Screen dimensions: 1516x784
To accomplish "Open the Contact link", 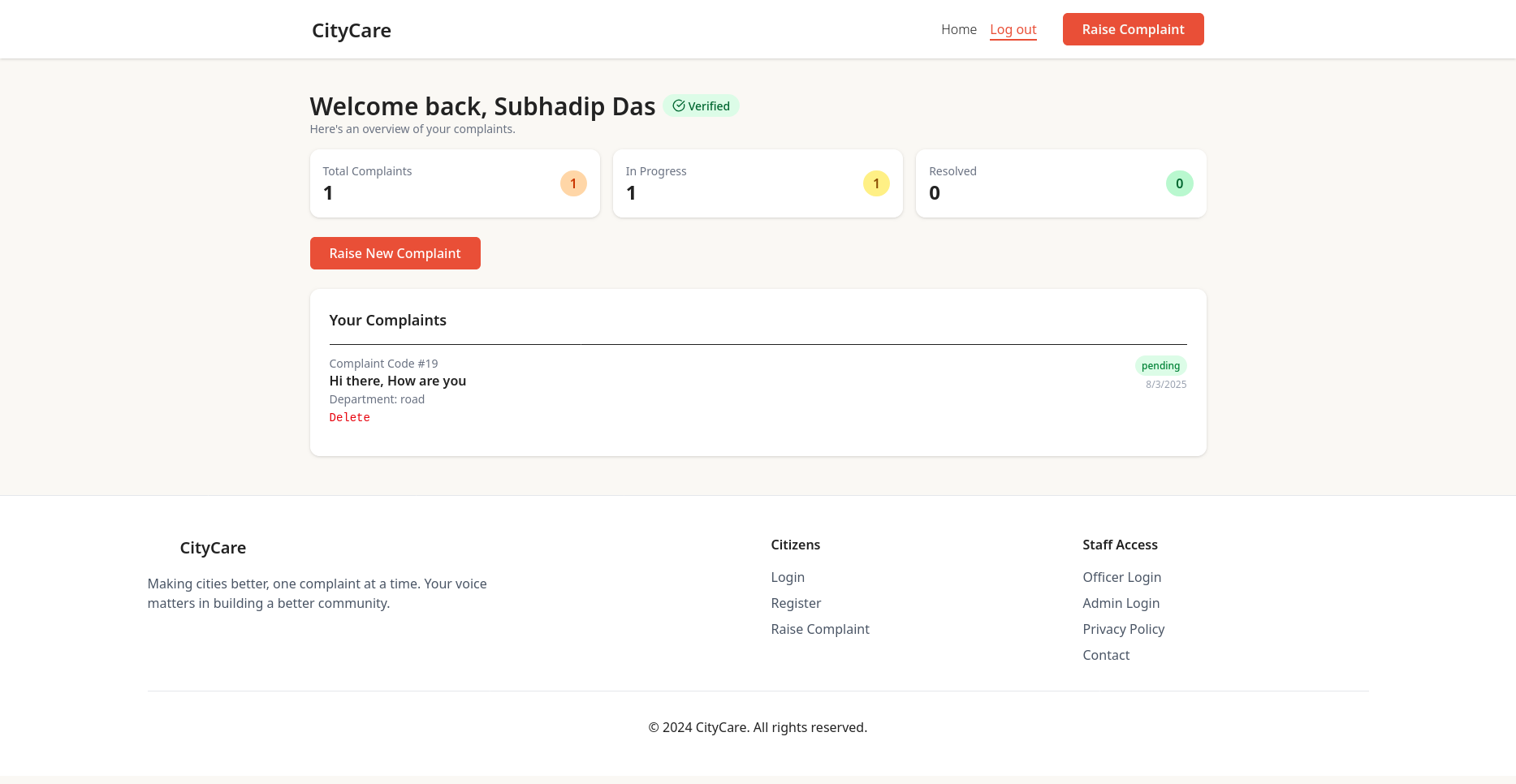I will (1106, 655).
